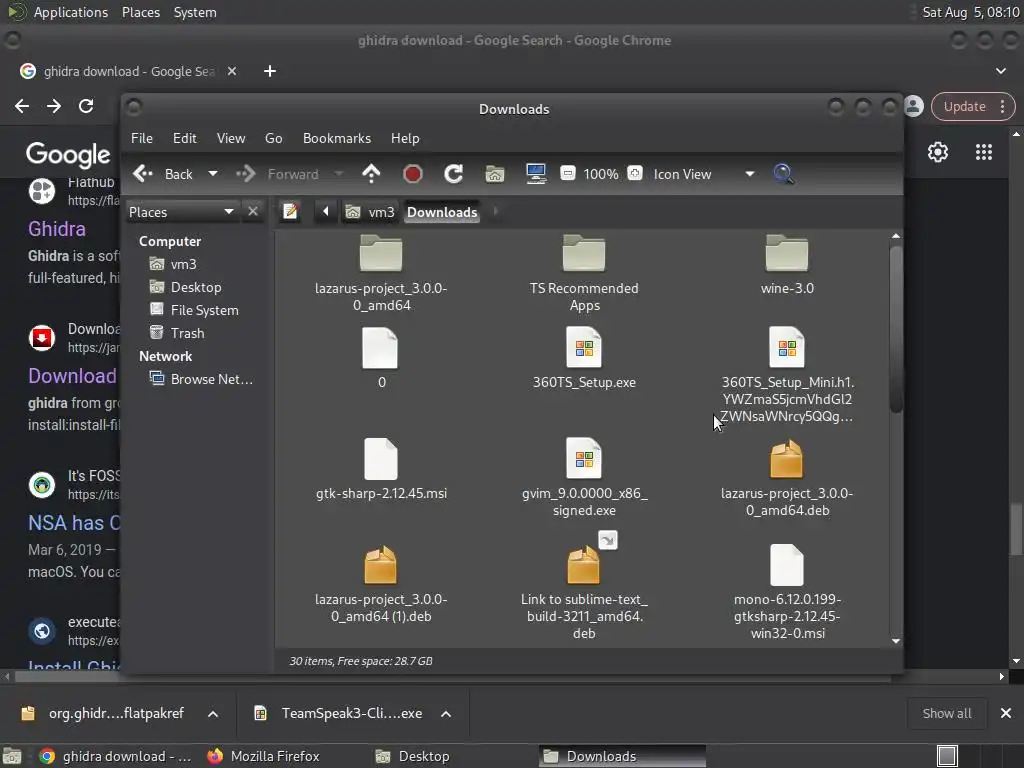Open the Go menu
The height and width of the screenshot is (768, 1024).
[x=274, y=138]
